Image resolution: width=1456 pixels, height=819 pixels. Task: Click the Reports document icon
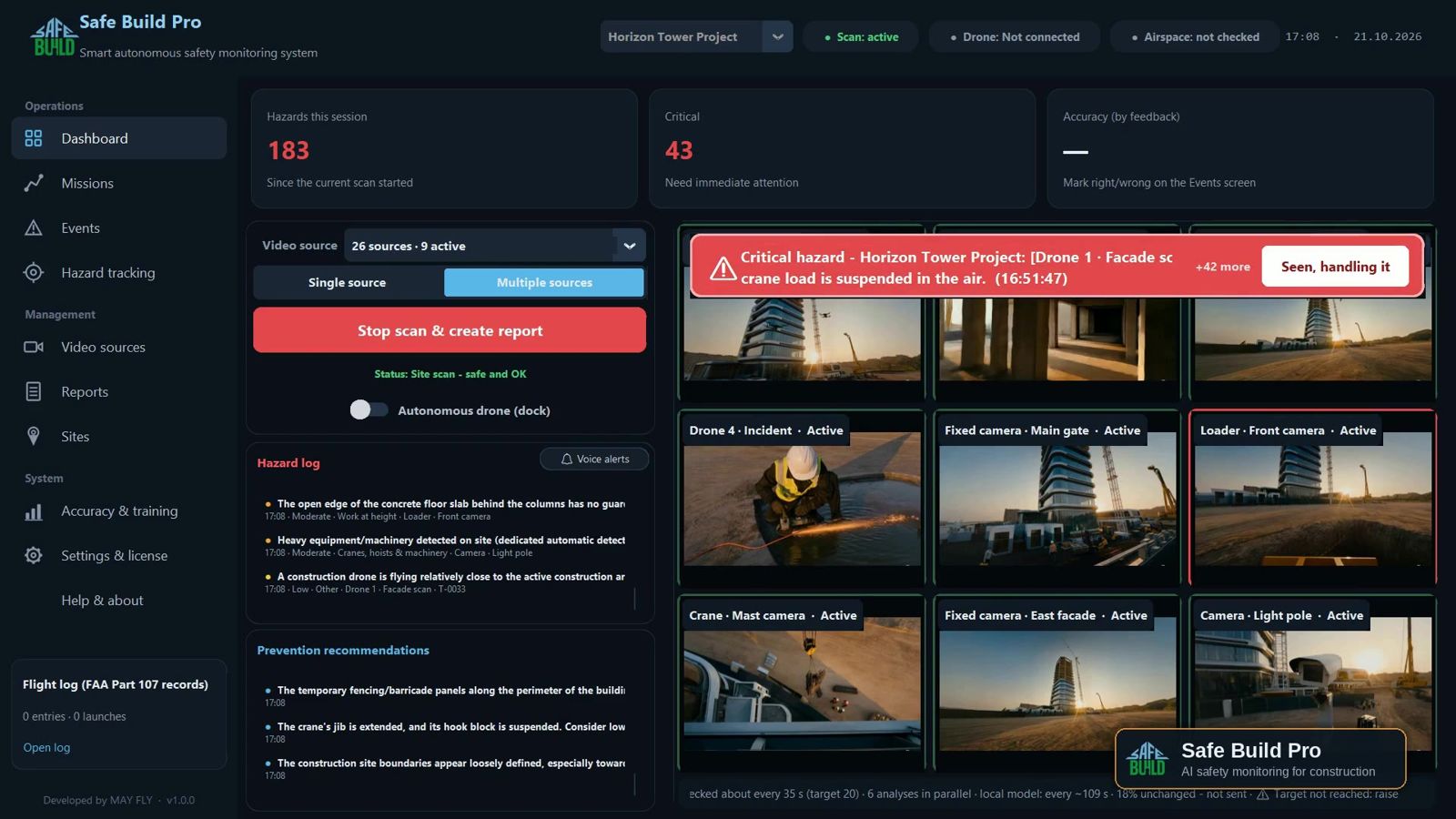(34, 391)
